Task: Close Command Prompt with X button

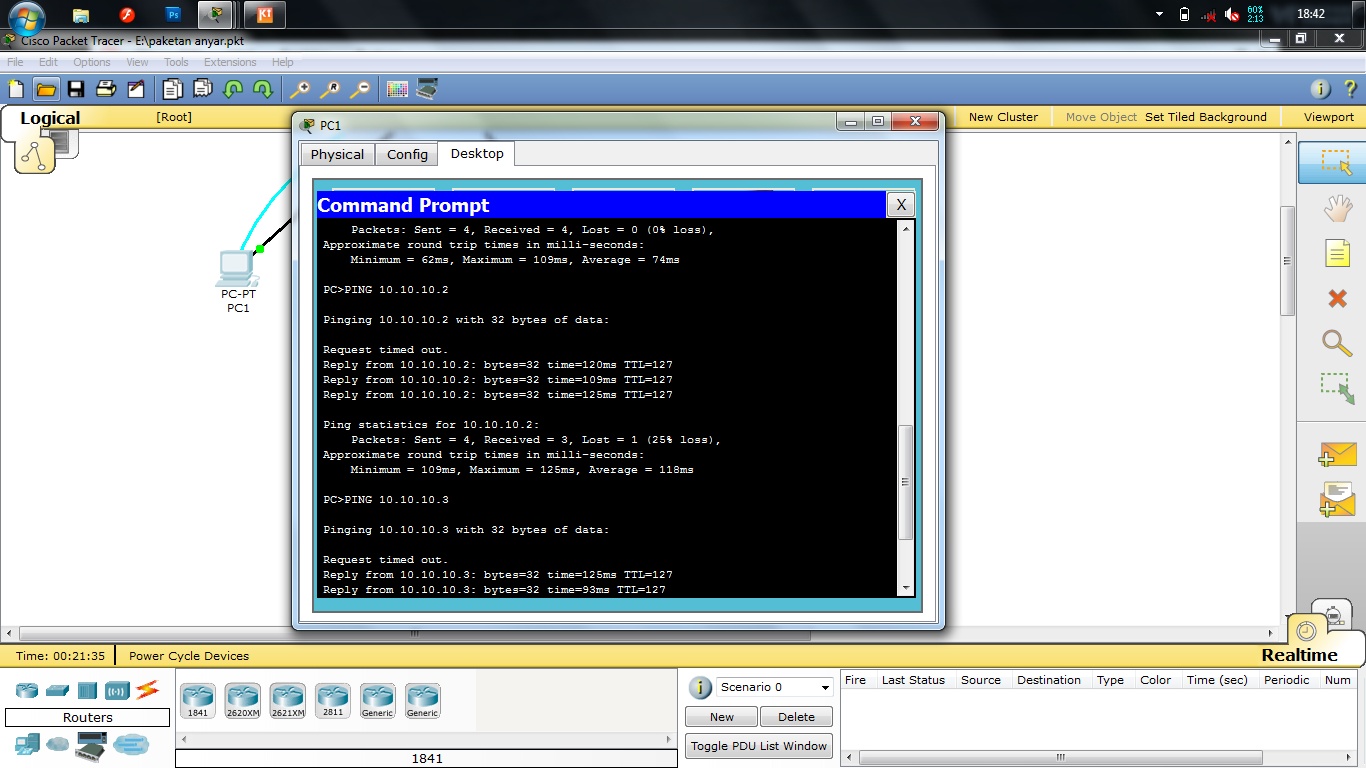Action: click(900, 205)
